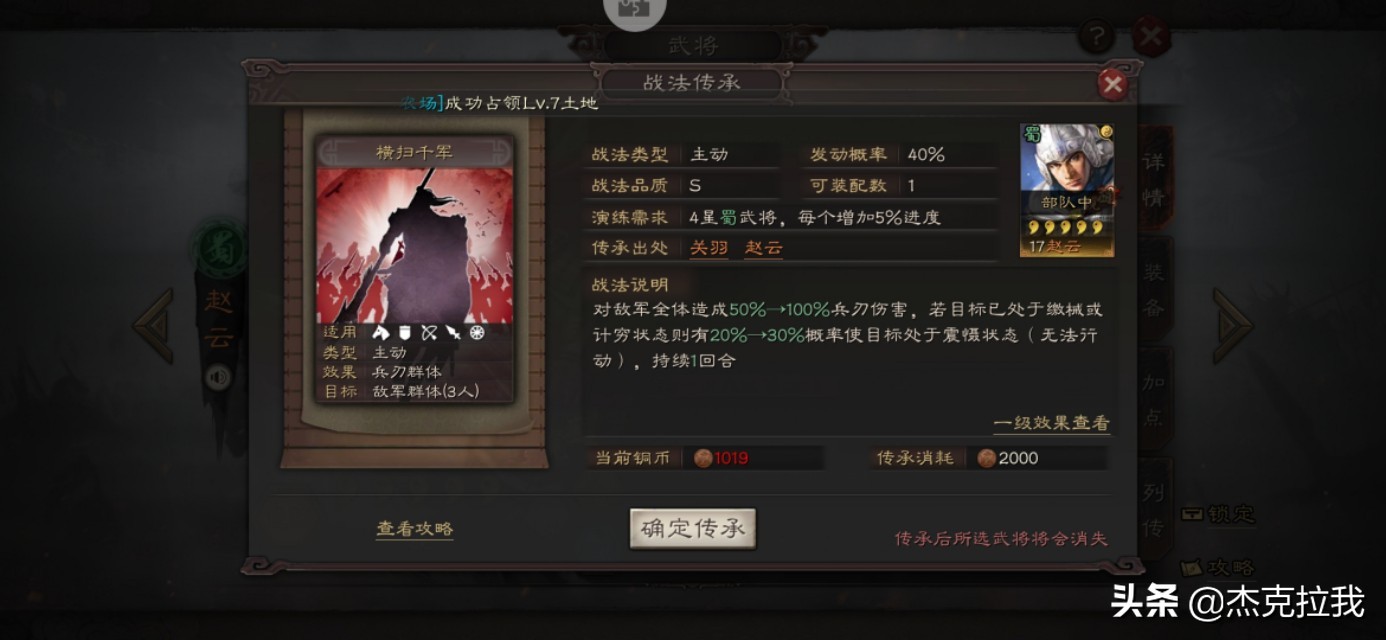Go to previous general with left arrow
The width and height of the screenshot is (1386, 640).
click(x=154, y=325)
